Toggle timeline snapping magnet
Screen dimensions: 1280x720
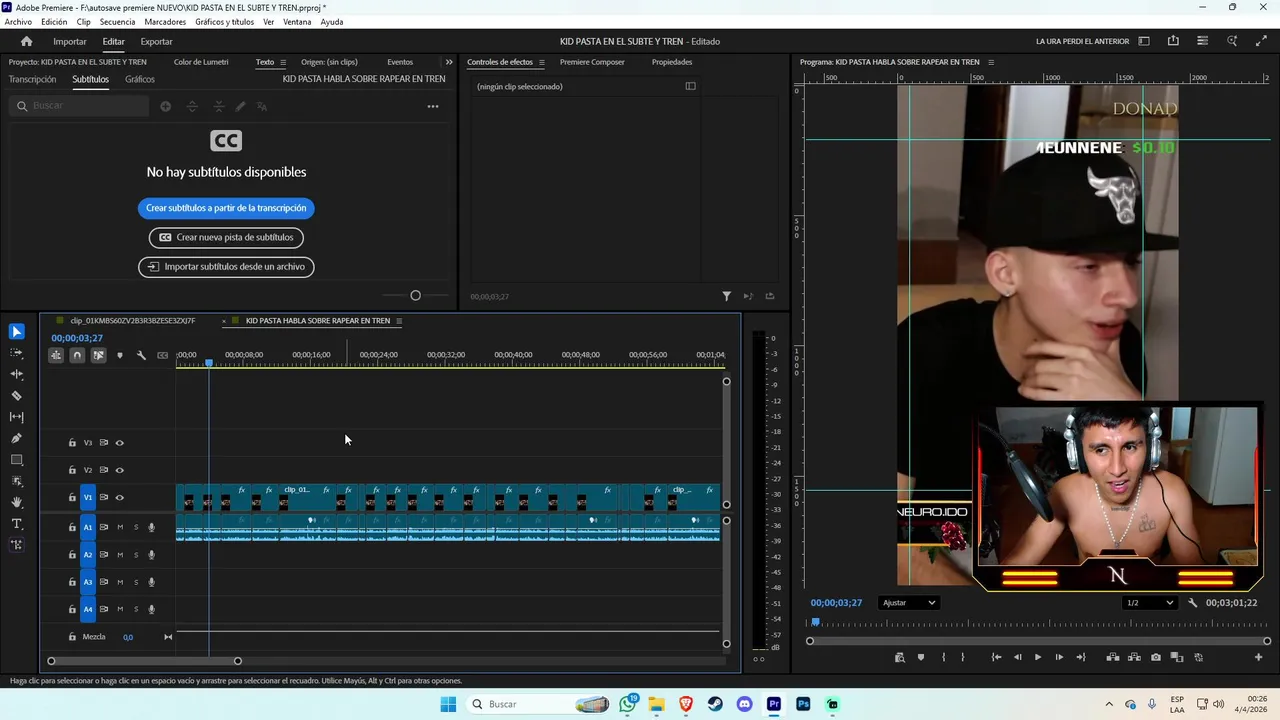click(x=77, y=355)
